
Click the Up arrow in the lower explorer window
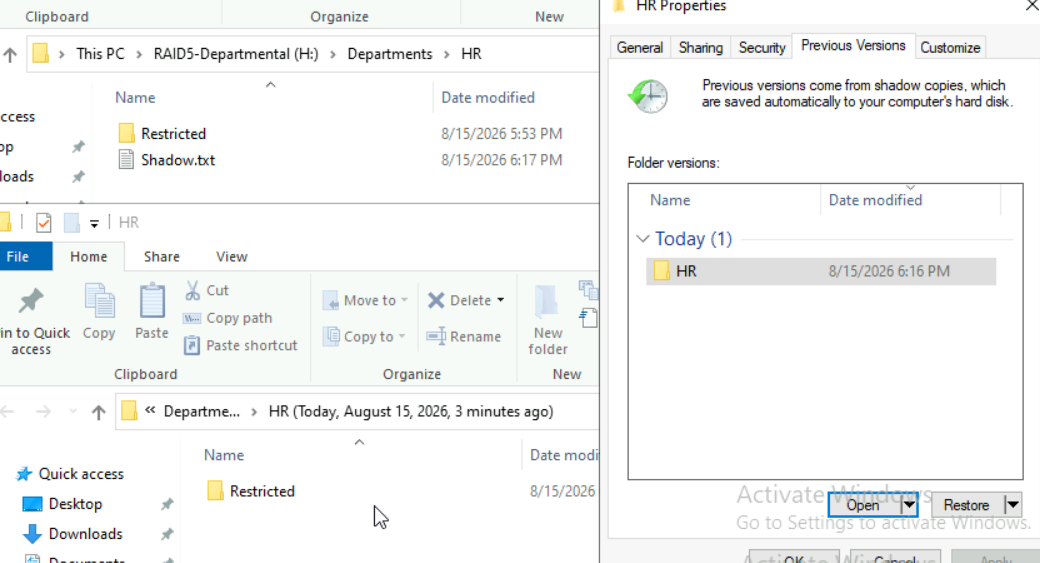pyautogui.click(x=99, y=412)
